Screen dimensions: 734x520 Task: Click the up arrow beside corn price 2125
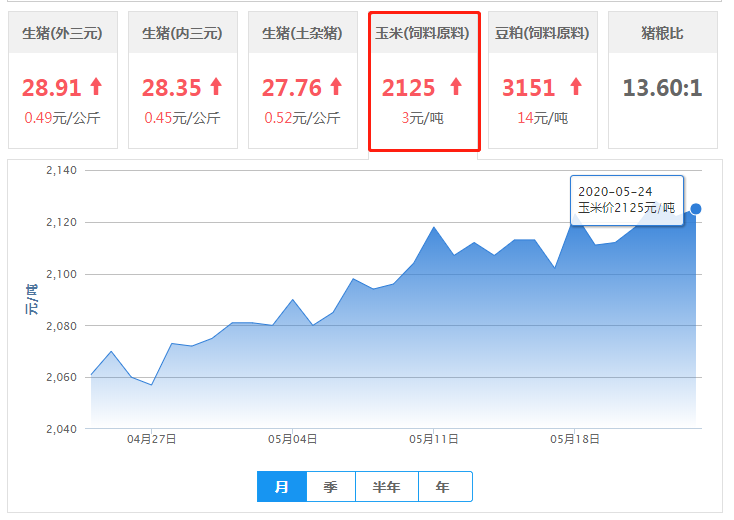coord(456,87)
